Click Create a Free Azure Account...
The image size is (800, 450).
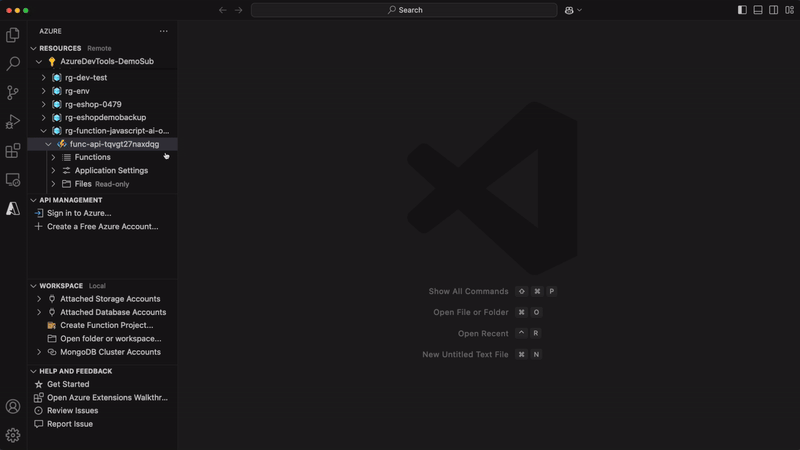pos(103,227)
